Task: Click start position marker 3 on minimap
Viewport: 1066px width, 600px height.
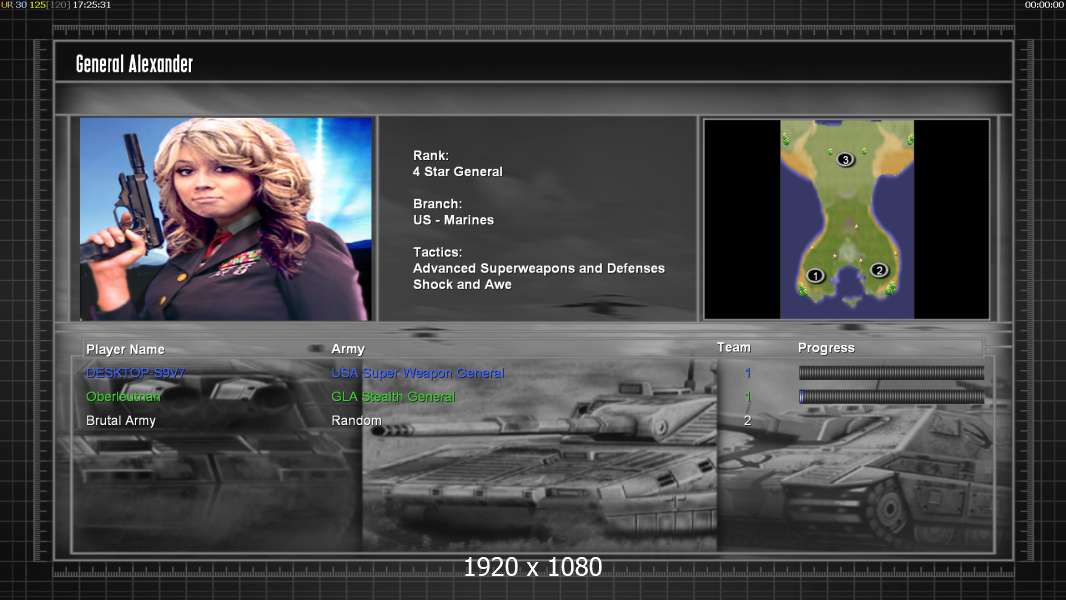Action: [x=845, y=159]
